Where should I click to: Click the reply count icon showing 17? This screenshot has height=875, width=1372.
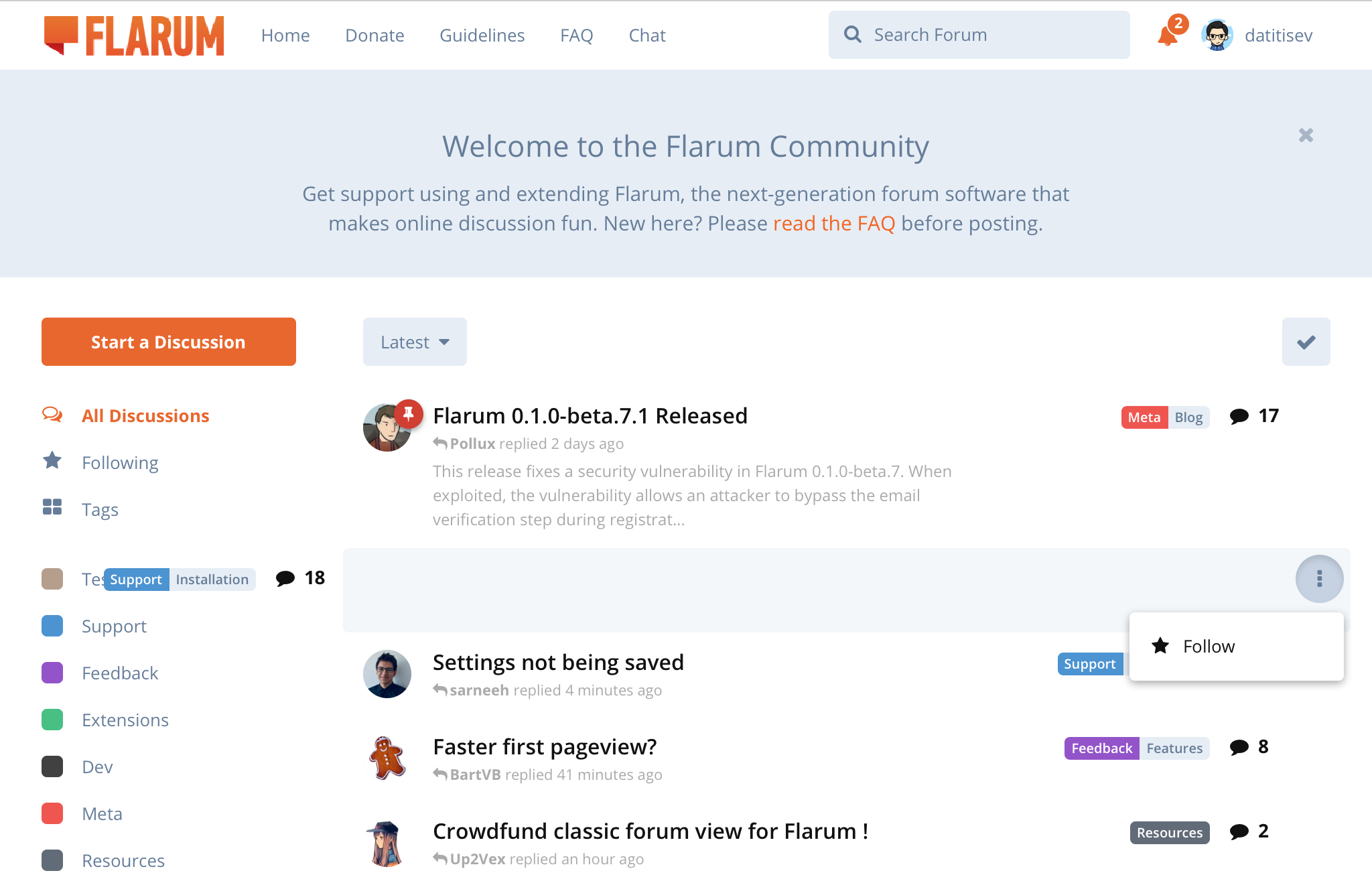[x=1239, y=416]
